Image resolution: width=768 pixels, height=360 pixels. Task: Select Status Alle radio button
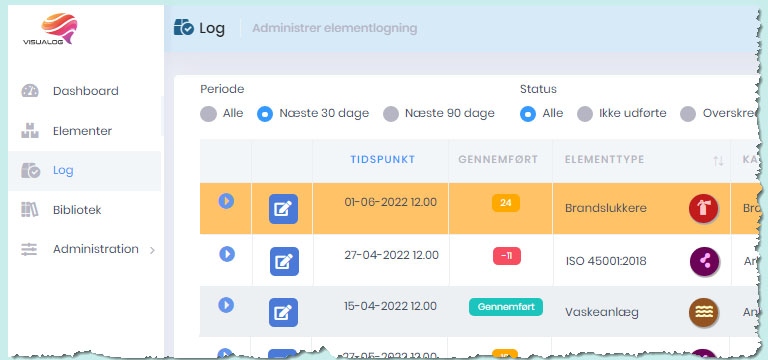tap(528, 114)
